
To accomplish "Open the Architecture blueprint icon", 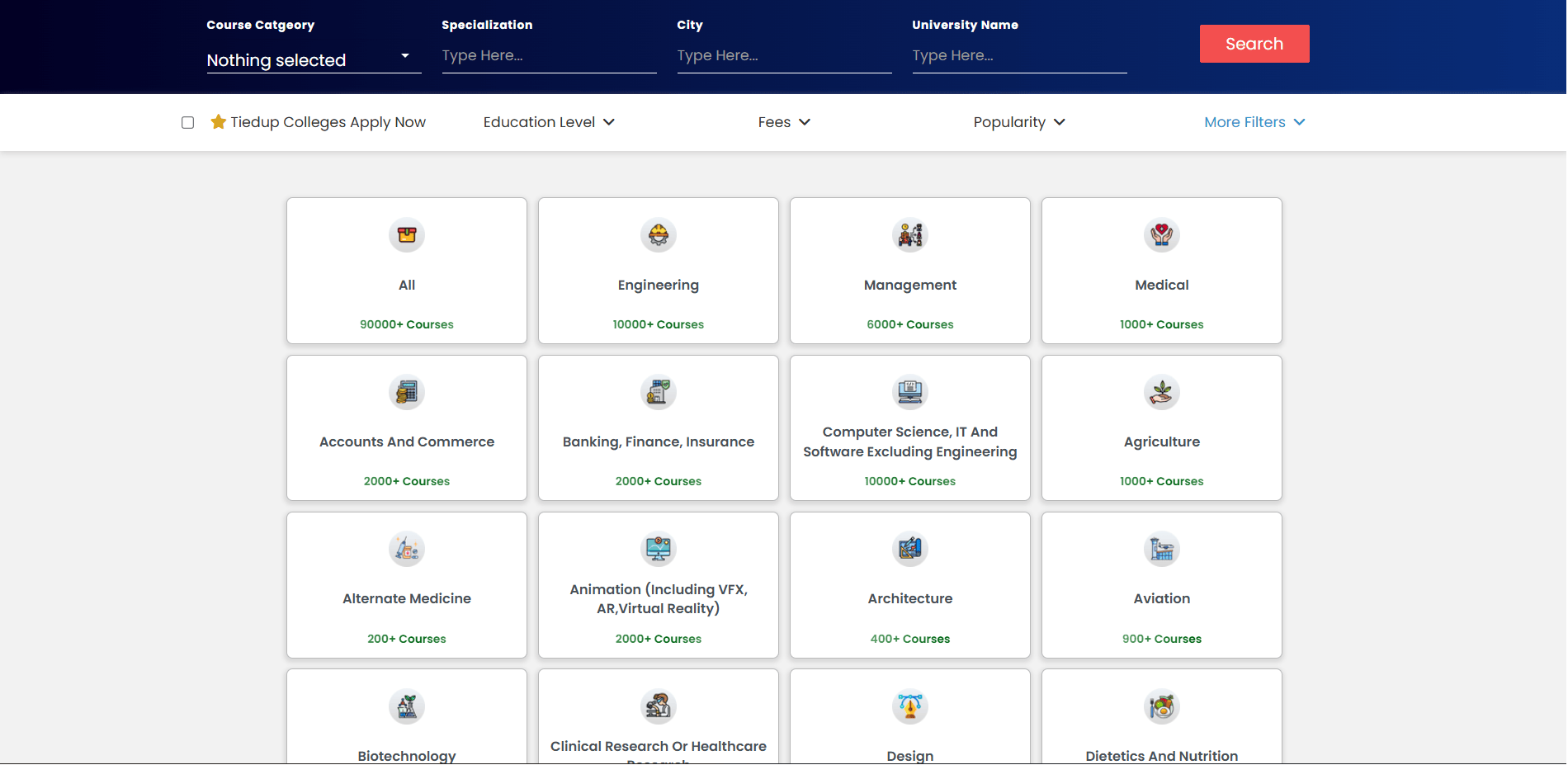I will click(909, 549).
